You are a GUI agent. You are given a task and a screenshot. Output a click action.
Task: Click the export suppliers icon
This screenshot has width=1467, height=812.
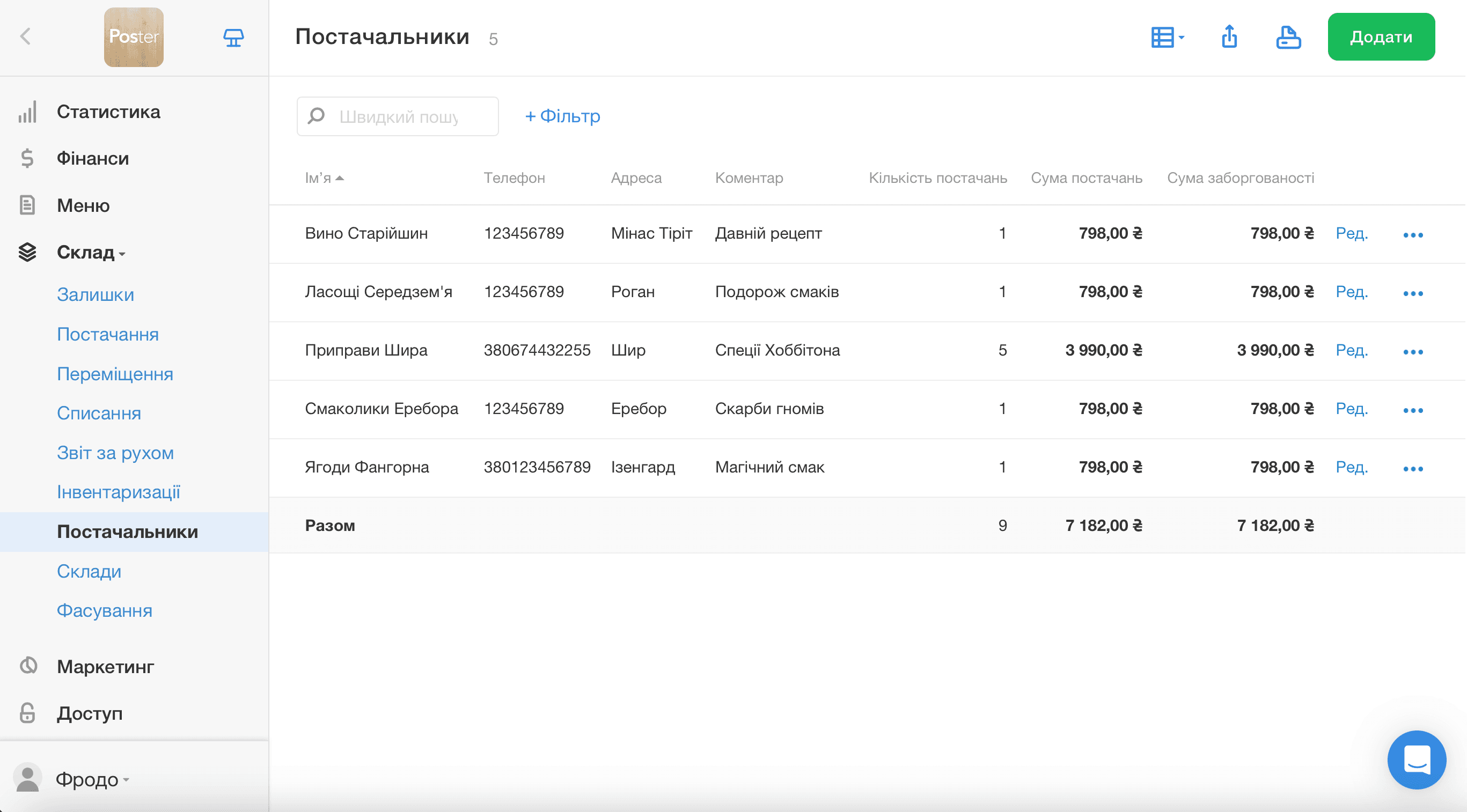click(x=1229, y=37)
